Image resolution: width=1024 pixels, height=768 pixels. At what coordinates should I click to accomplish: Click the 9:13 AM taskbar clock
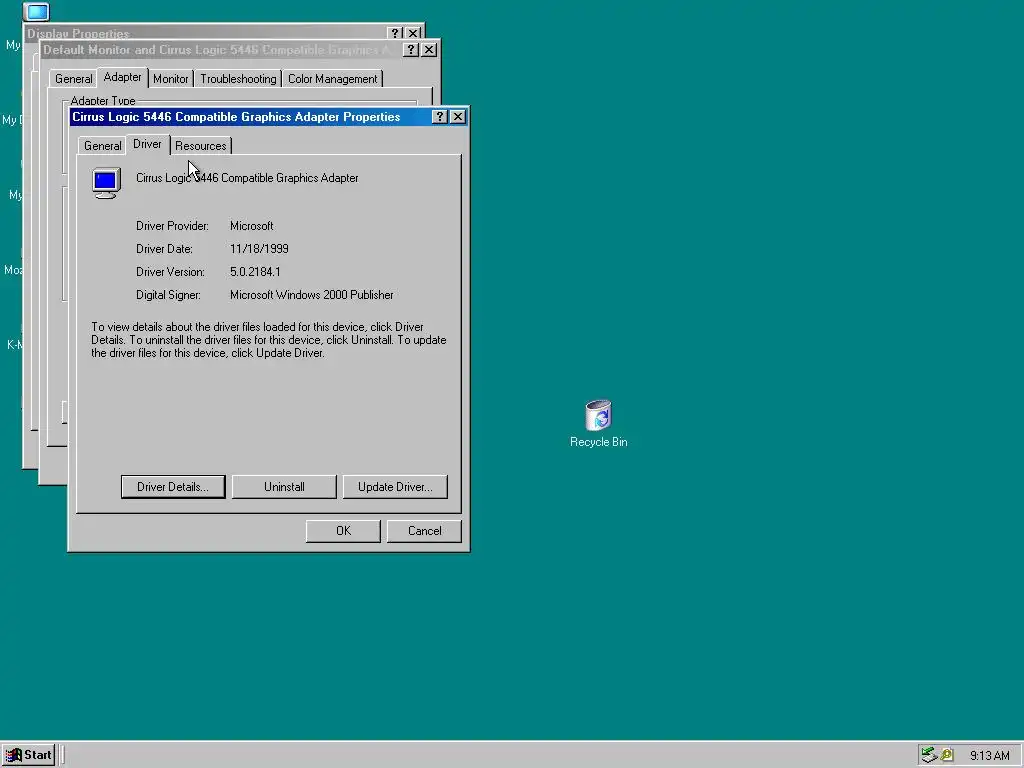tap(989, 756)
